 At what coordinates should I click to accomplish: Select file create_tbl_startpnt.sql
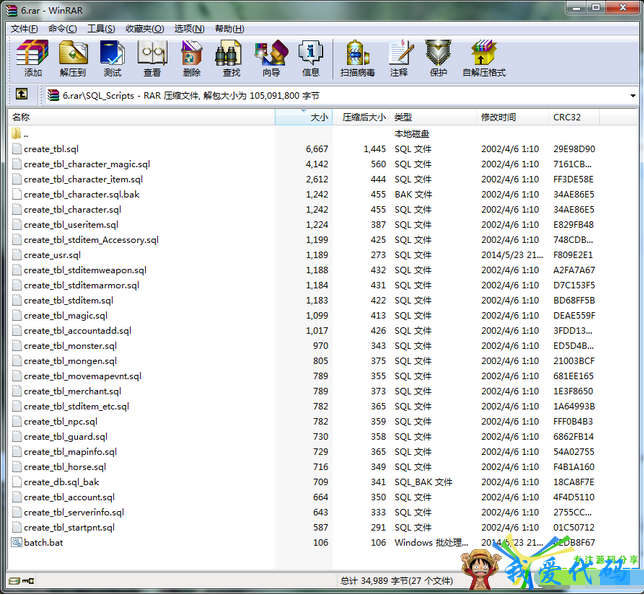pos(69,528)
